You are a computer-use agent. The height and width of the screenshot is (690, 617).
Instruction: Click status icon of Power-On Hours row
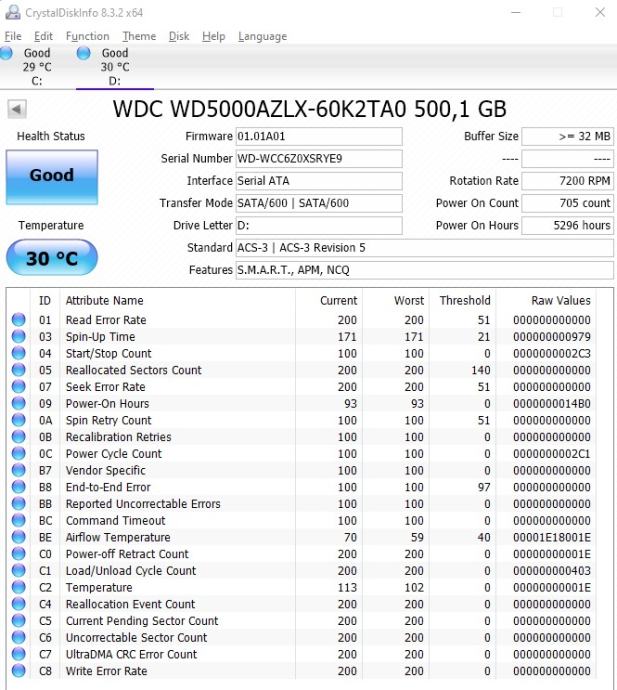coord(18,403)
